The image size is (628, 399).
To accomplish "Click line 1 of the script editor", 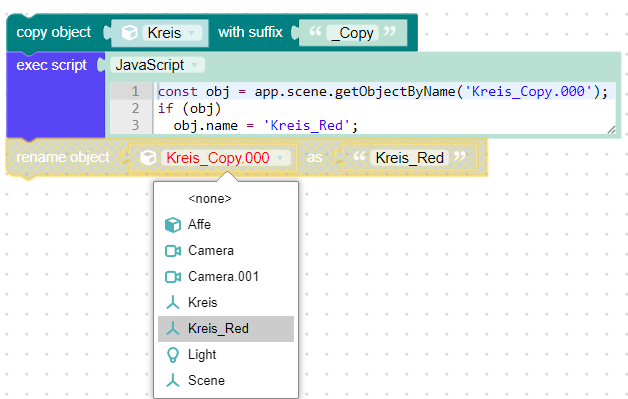I will pos(382,91).
